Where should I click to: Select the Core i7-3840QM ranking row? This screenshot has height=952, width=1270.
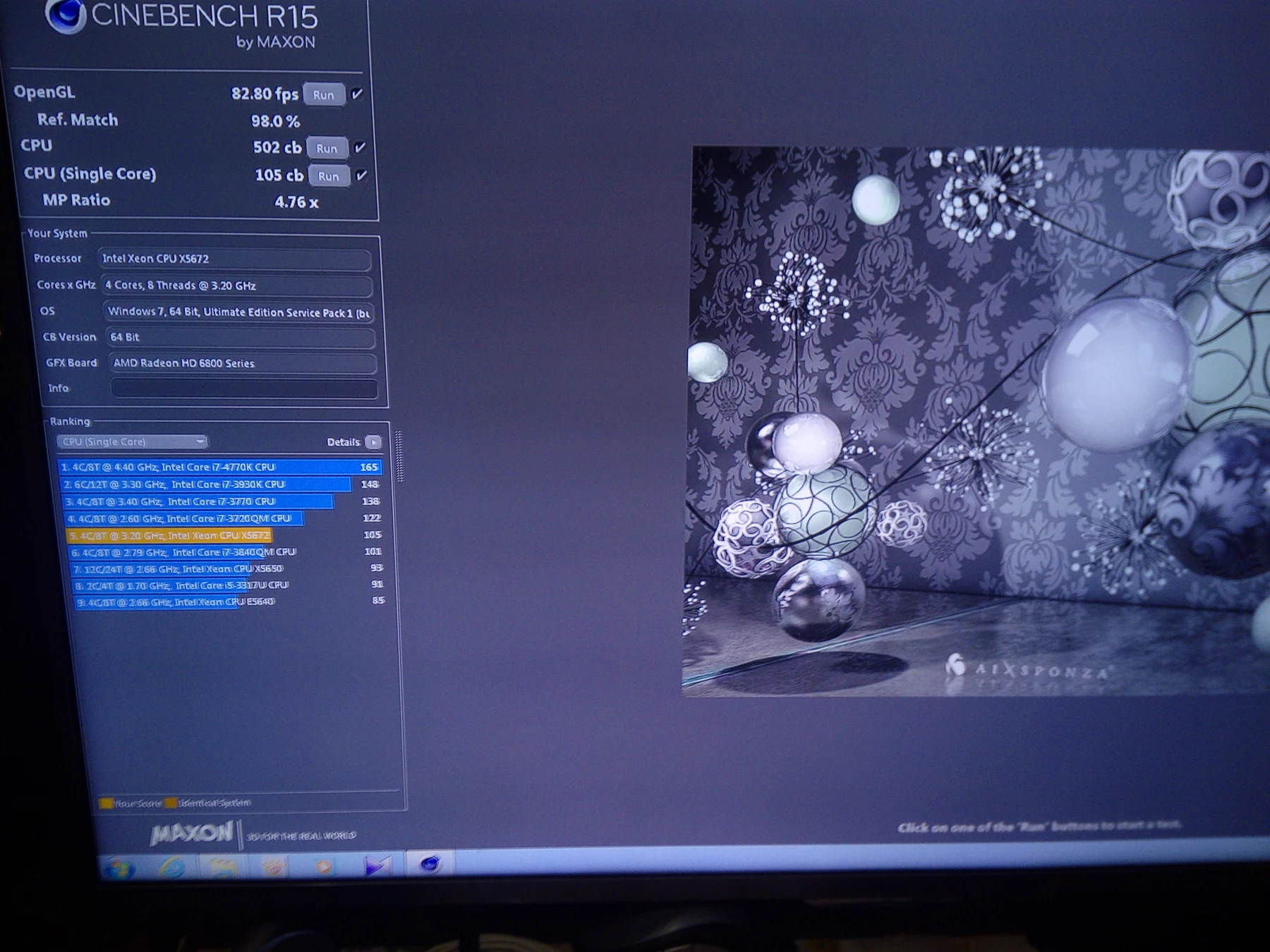(x=226, y=552)
